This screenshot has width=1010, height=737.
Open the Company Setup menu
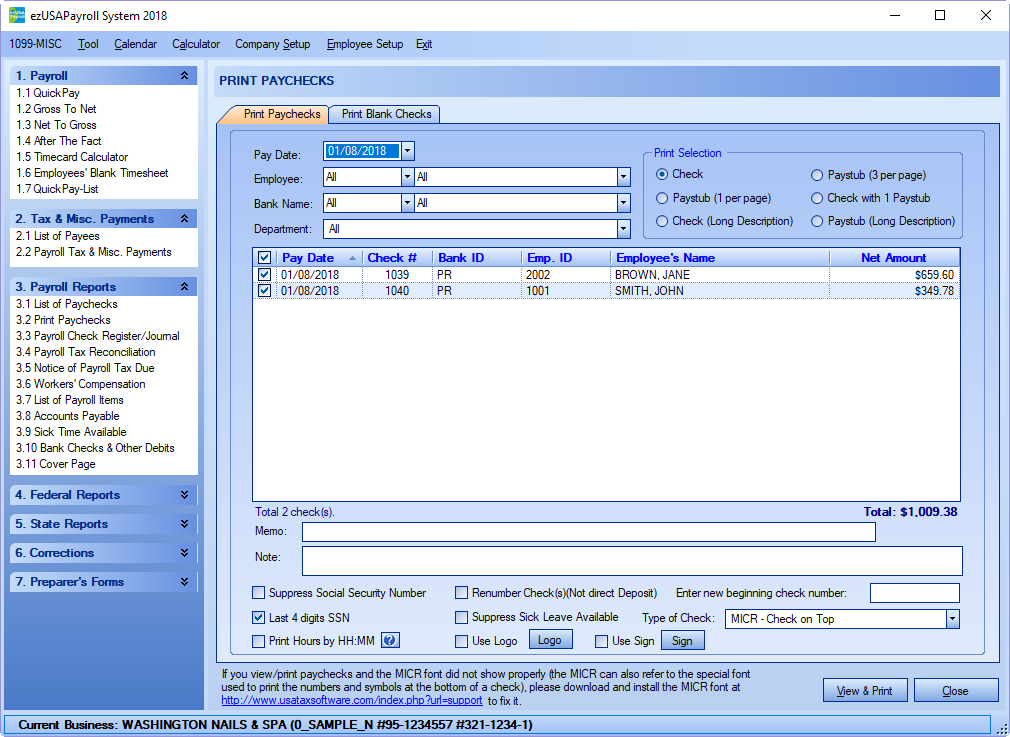pyautogui.click(x=272, y=44)
